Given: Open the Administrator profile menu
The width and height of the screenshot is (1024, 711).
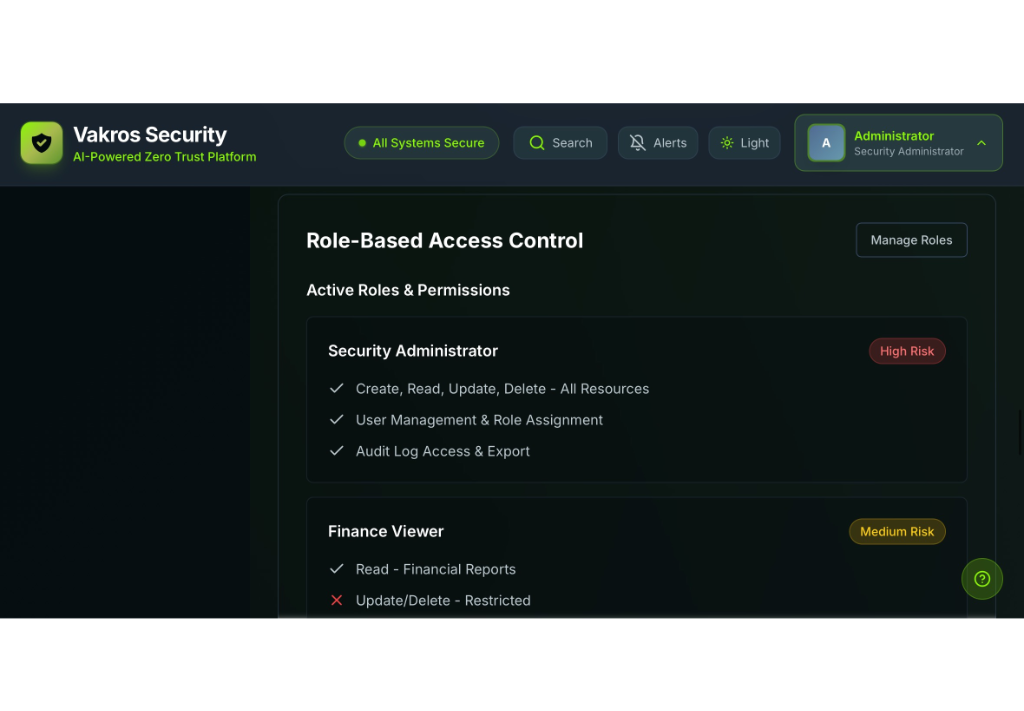Looking at the screenshot, I should click(x=897, y=142).
